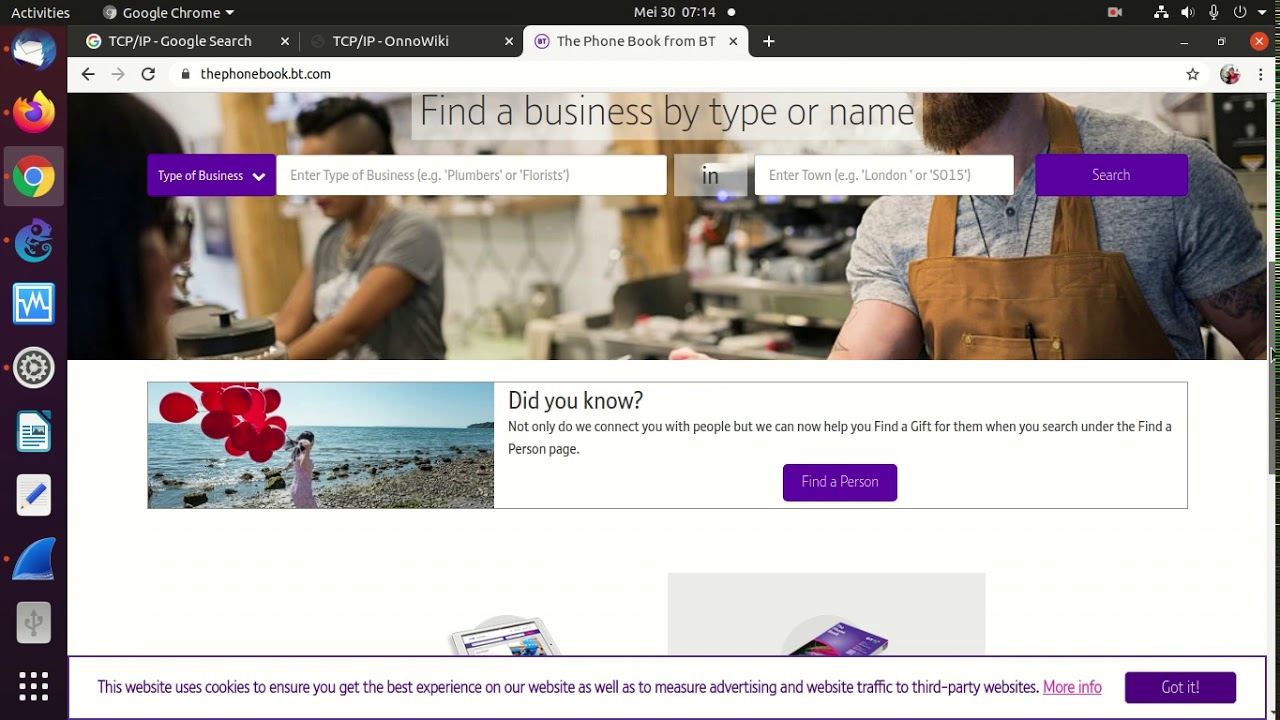Minimize the Chrome window
Viewport: 1280px width, 720px height.
[1184, 41]
